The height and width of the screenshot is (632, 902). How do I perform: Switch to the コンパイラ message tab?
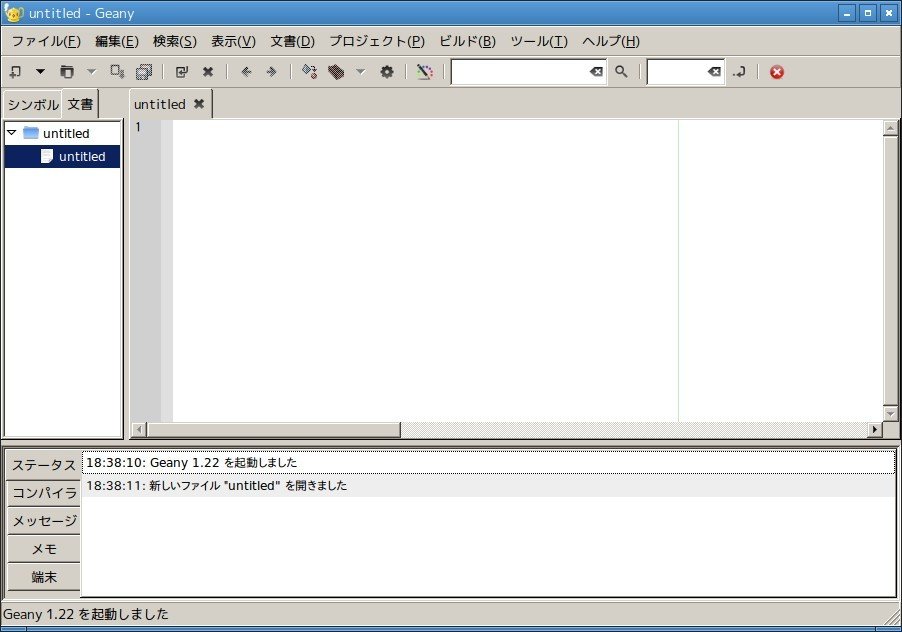coord(44,493)
